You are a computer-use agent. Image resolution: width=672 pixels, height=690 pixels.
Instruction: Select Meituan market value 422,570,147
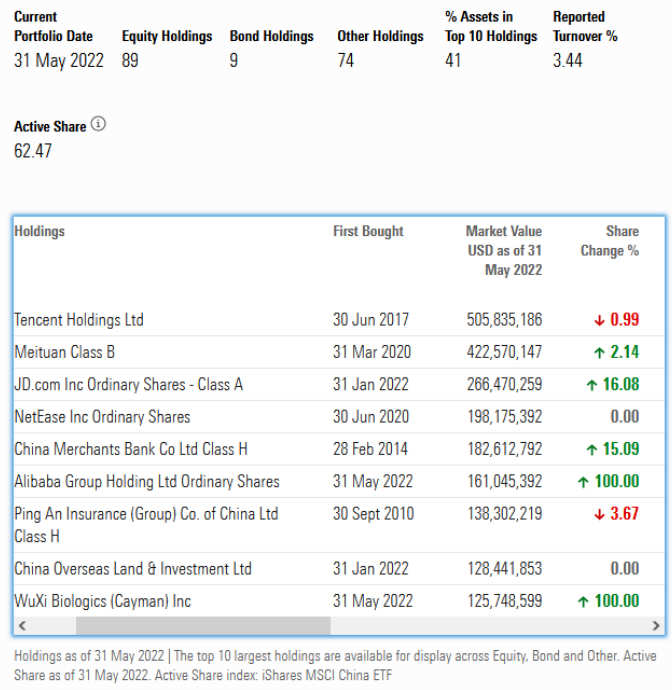[504, 352]
